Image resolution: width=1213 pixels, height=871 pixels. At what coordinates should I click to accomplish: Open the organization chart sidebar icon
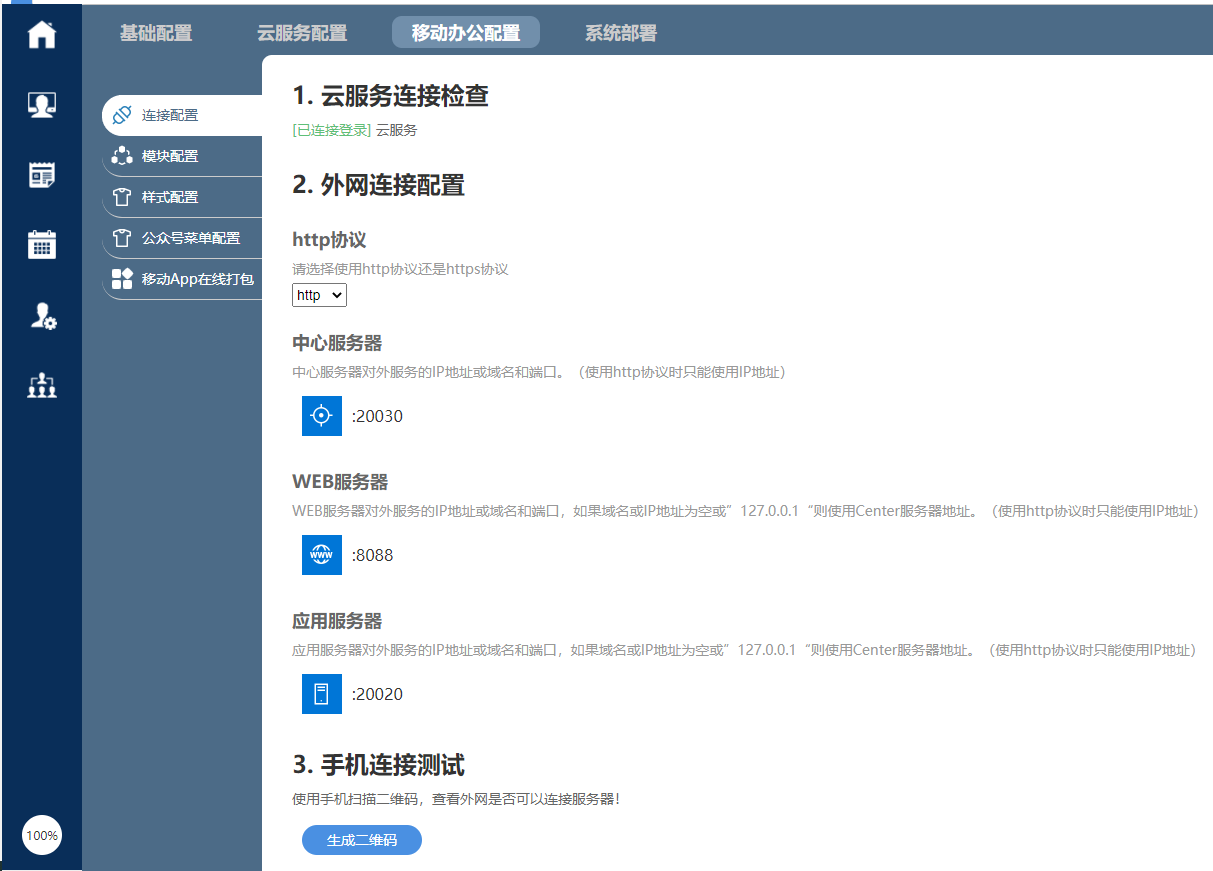click(x=42, y=385)
